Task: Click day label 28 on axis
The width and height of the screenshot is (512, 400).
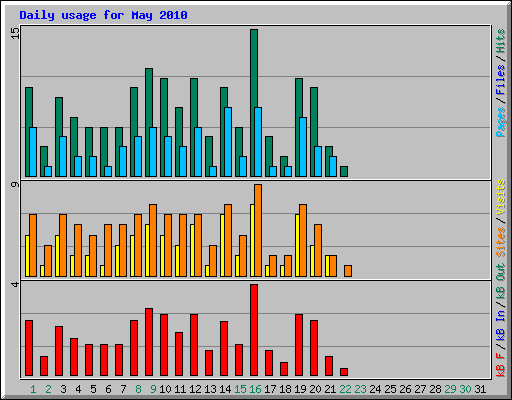Action: click(x=435, y=389)
